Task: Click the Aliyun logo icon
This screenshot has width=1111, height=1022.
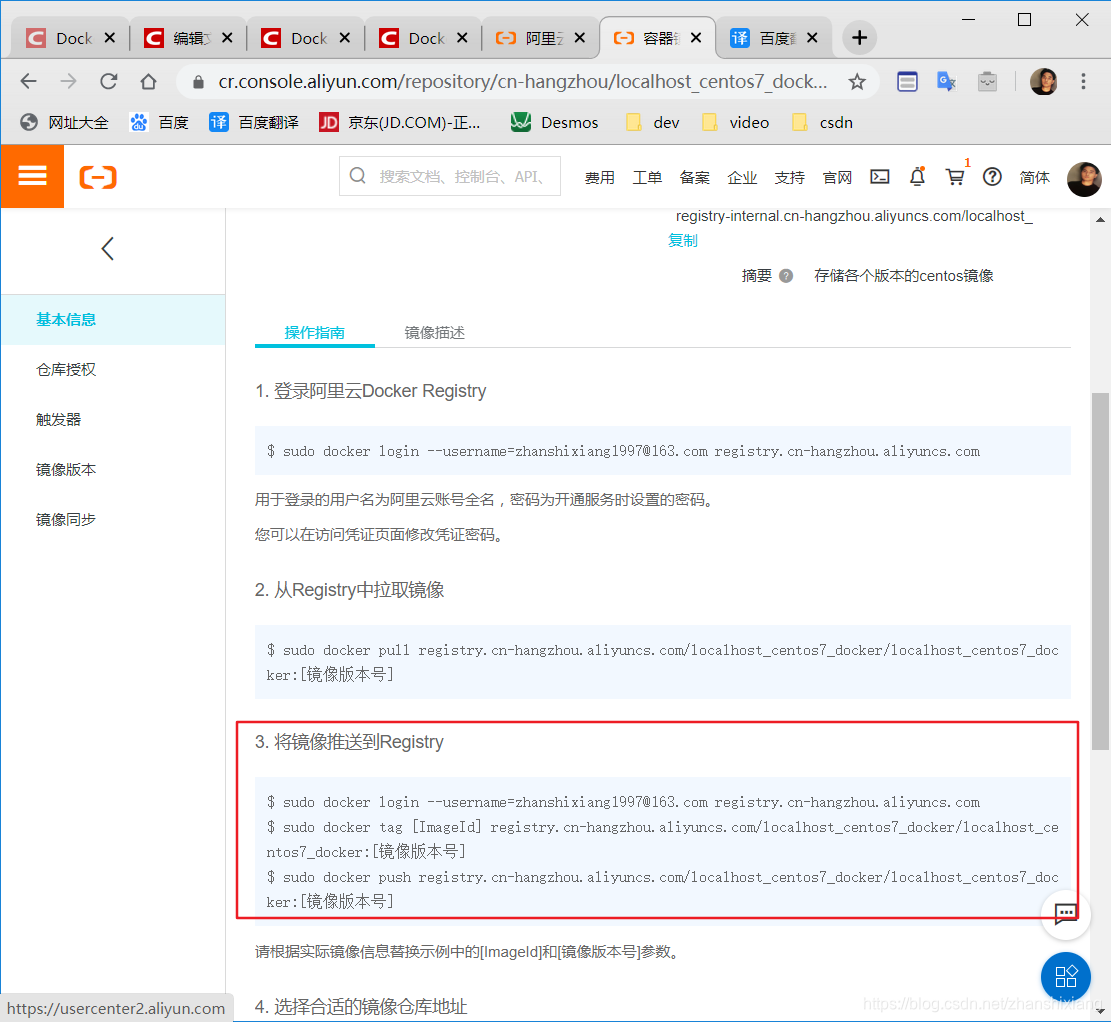Action: tap(98, 177)
